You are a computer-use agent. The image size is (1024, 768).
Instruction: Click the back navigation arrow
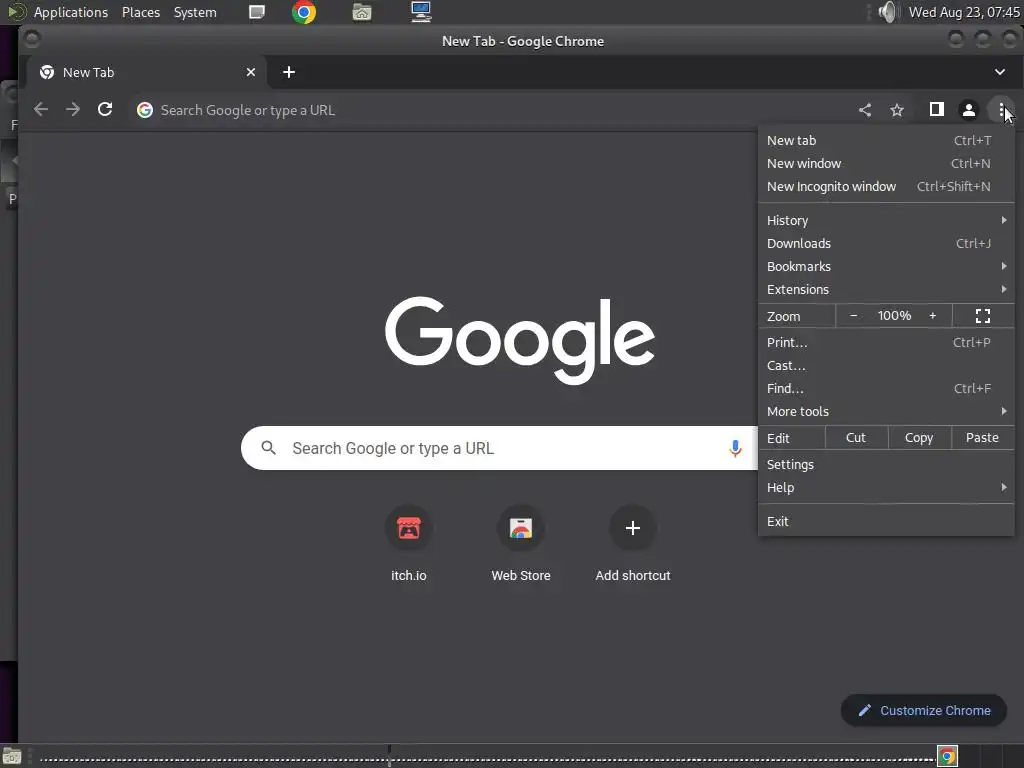point(40,110)
